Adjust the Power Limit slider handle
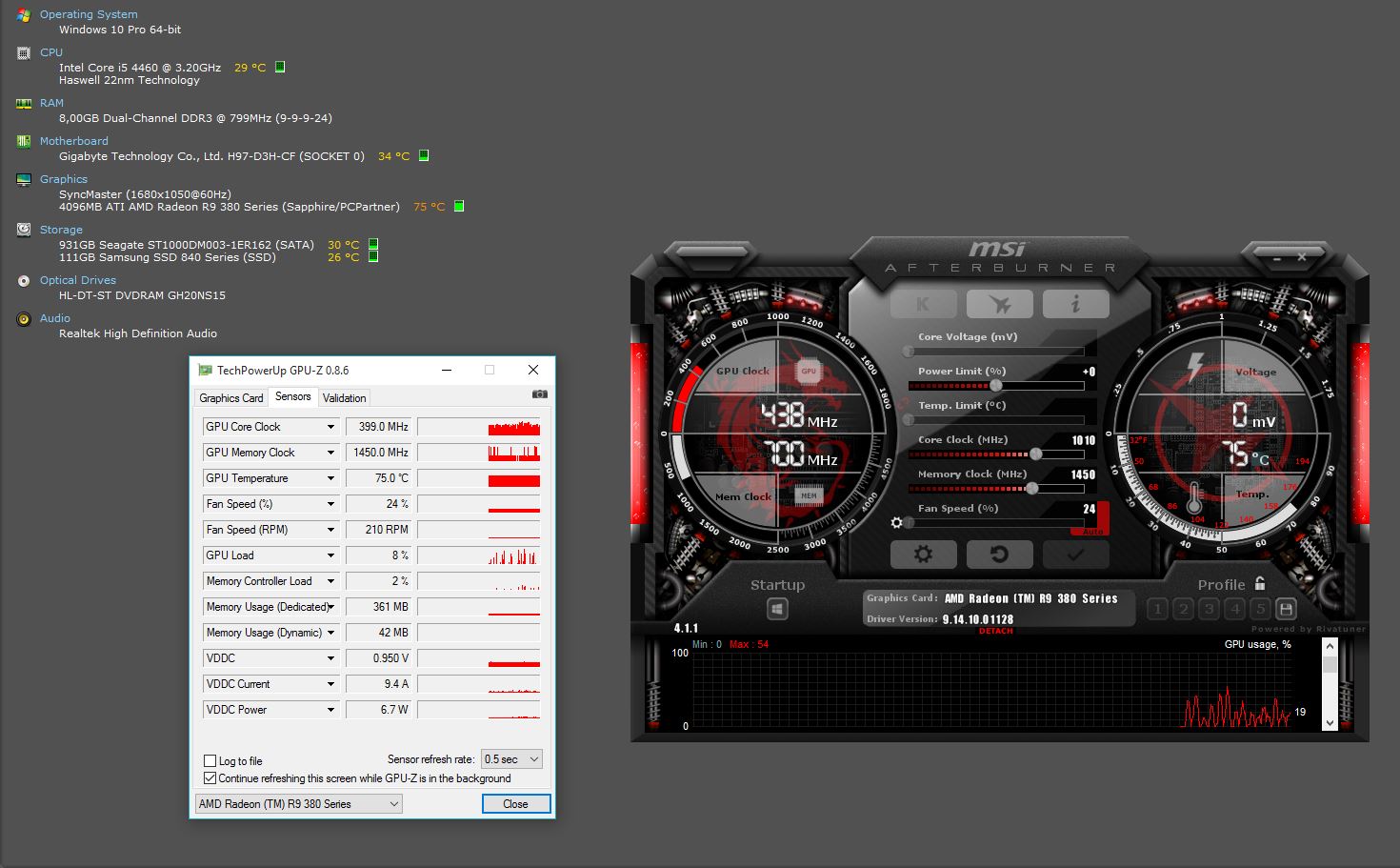This screenshot has width=1400, height=868. [996, 386]
